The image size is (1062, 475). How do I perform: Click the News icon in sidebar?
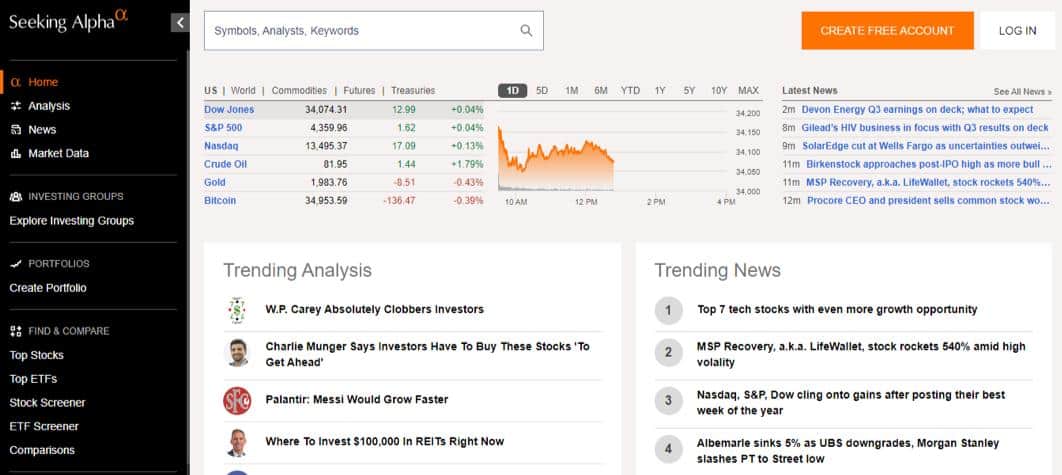click(x=16, y=129)
